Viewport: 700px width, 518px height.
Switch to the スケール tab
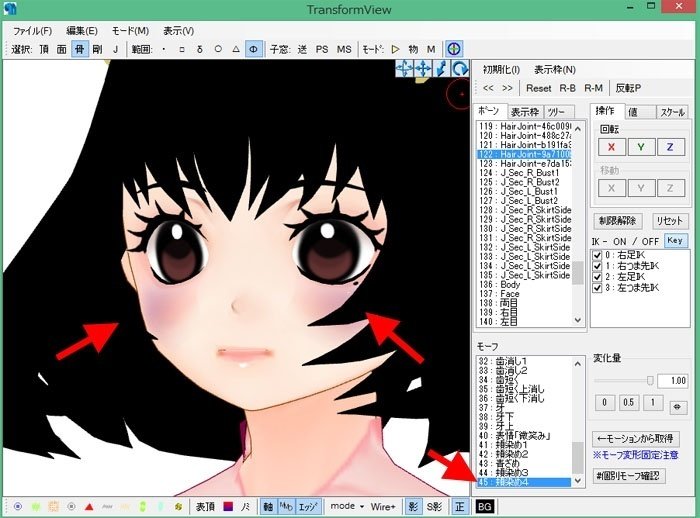[x=672, y=112]
